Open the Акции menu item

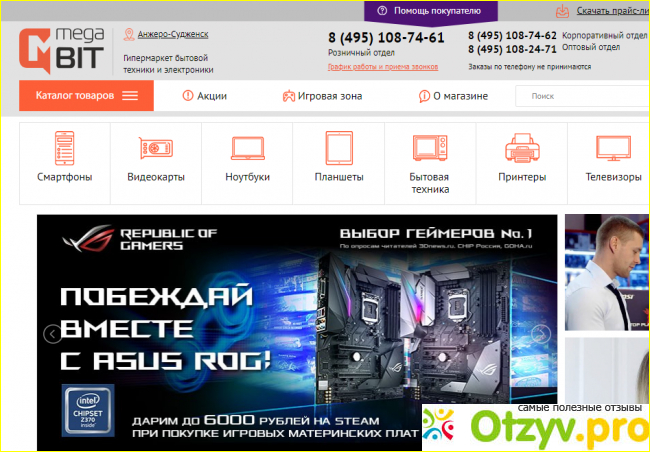(x=205, y=96)
